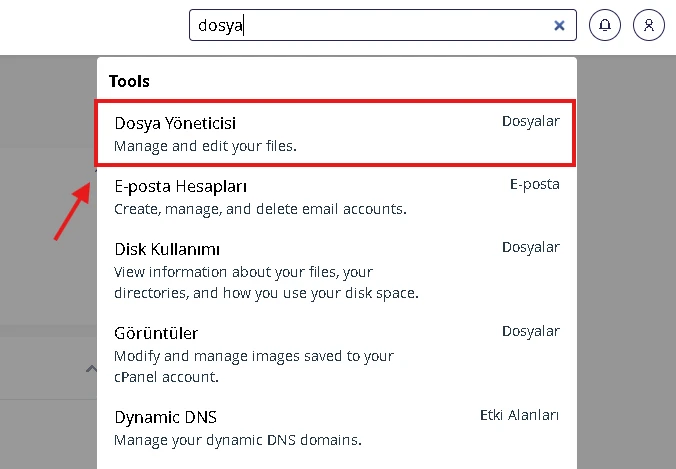Screen dimensions: 676x469
Task: Open Dosya Yöneticisi search result
Action: 336,133
